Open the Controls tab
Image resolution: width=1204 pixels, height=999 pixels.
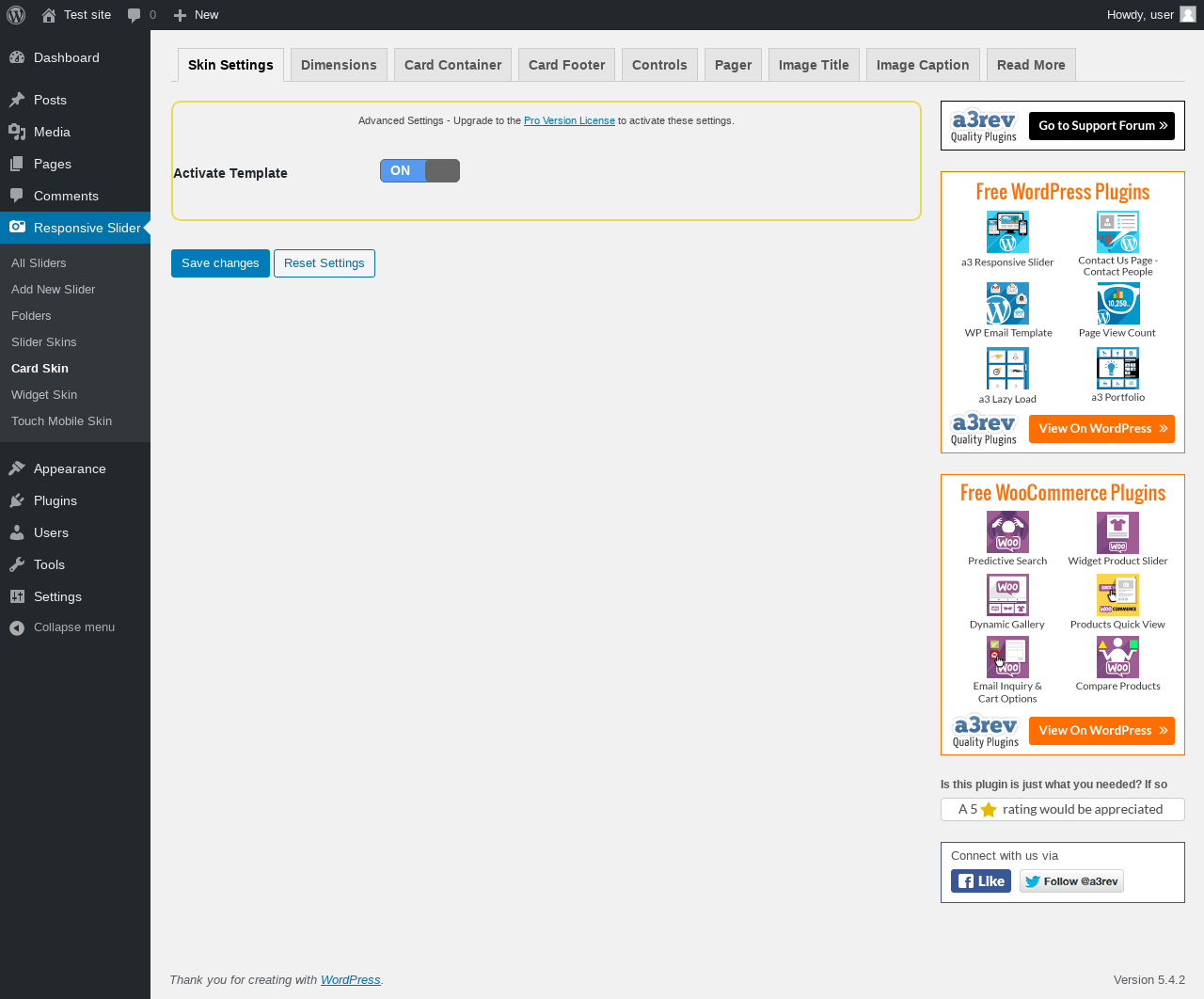[659, 65]
